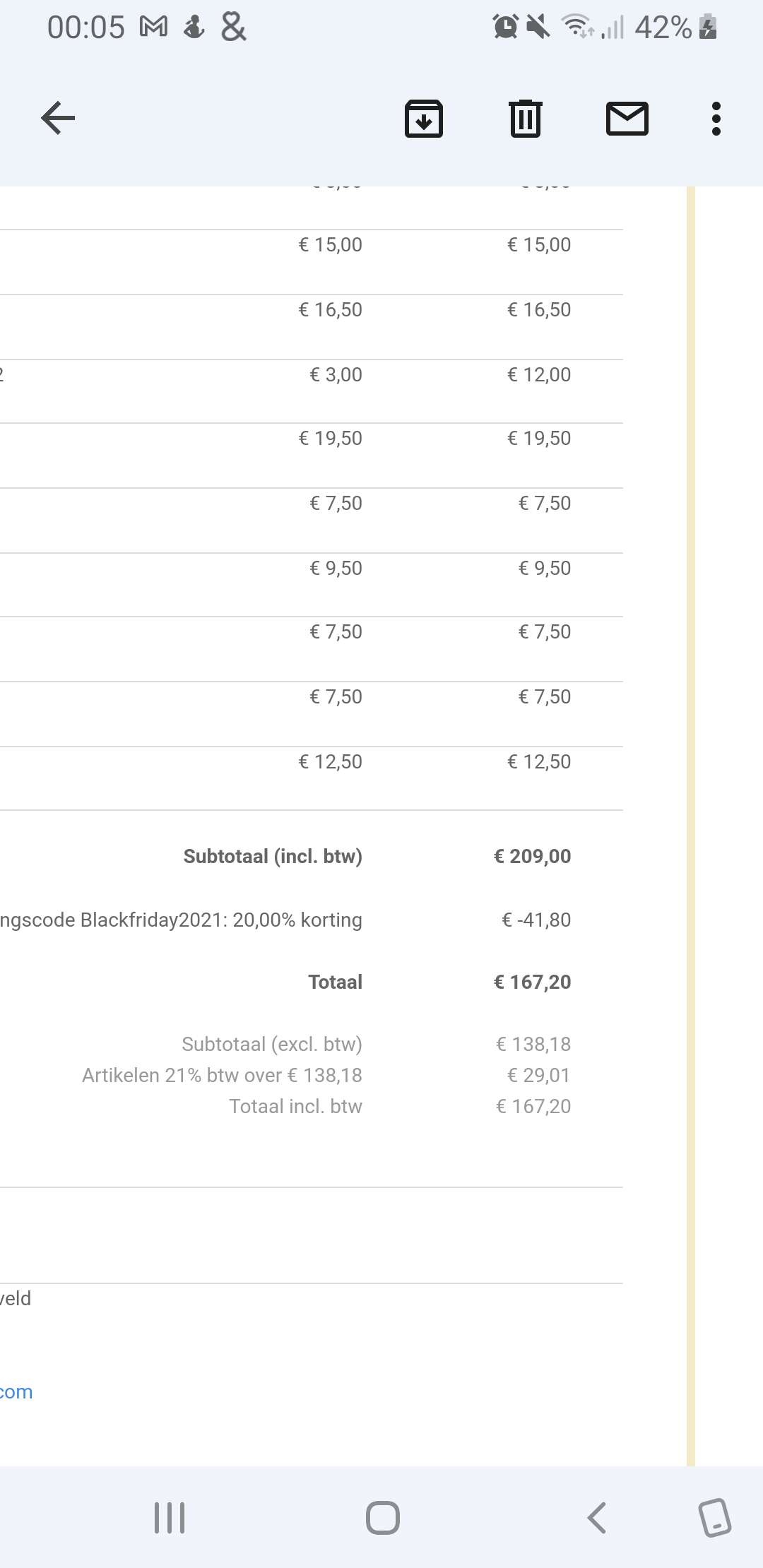Archive this email with the archive icon
This screenshot has width=763, height=1568.
(424, 118)
